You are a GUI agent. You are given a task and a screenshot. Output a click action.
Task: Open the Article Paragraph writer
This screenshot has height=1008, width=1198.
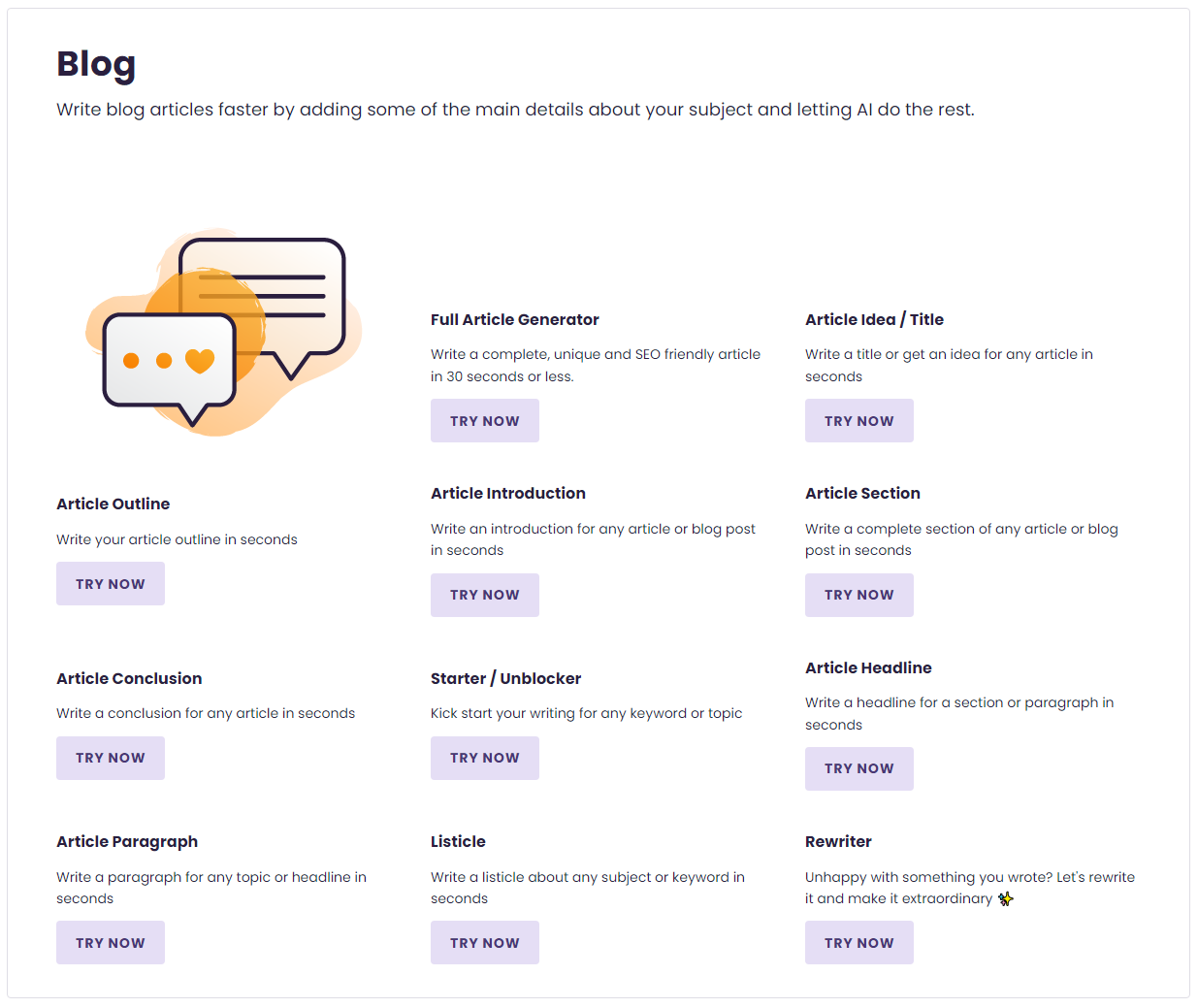point(110,942)
